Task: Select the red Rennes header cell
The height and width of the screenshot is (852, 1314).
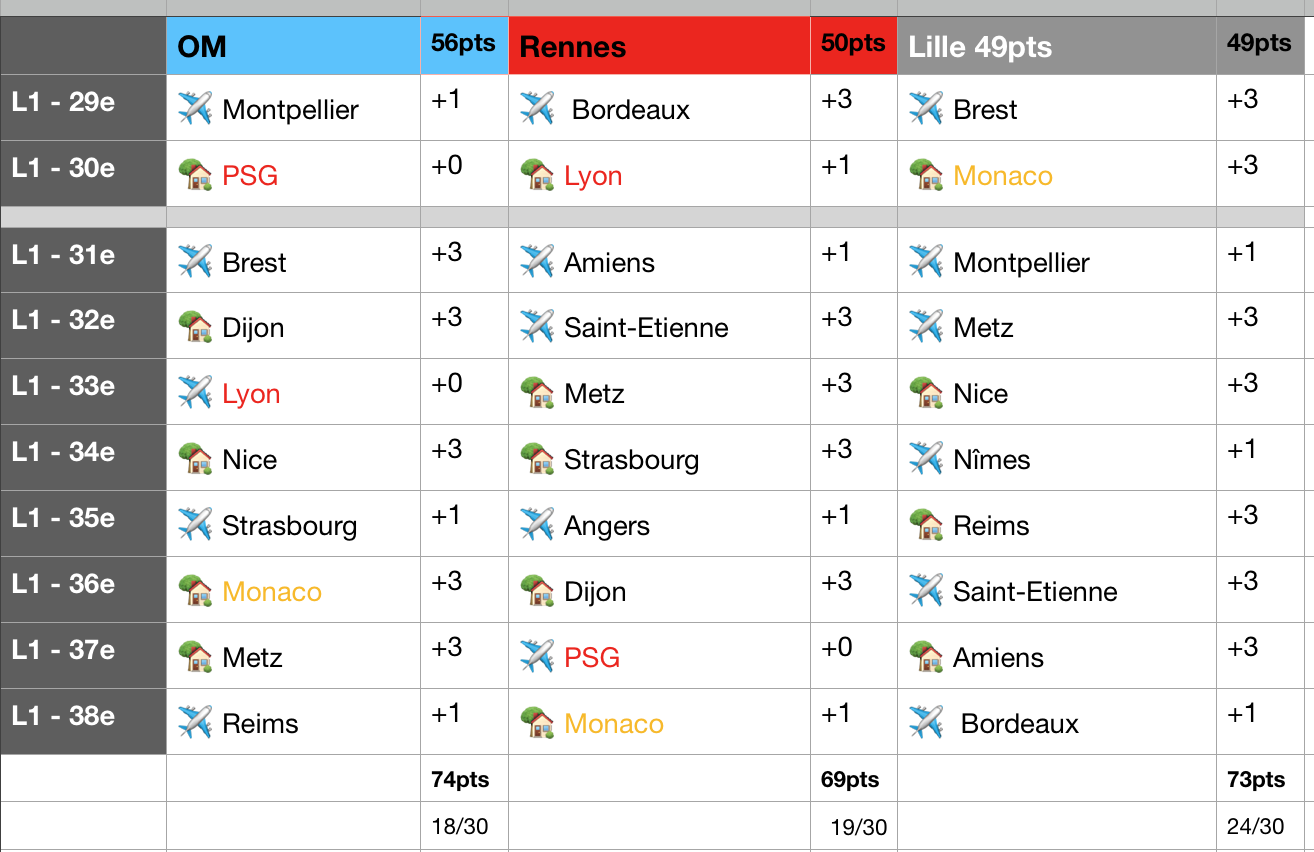Action: tap(660, 46)
